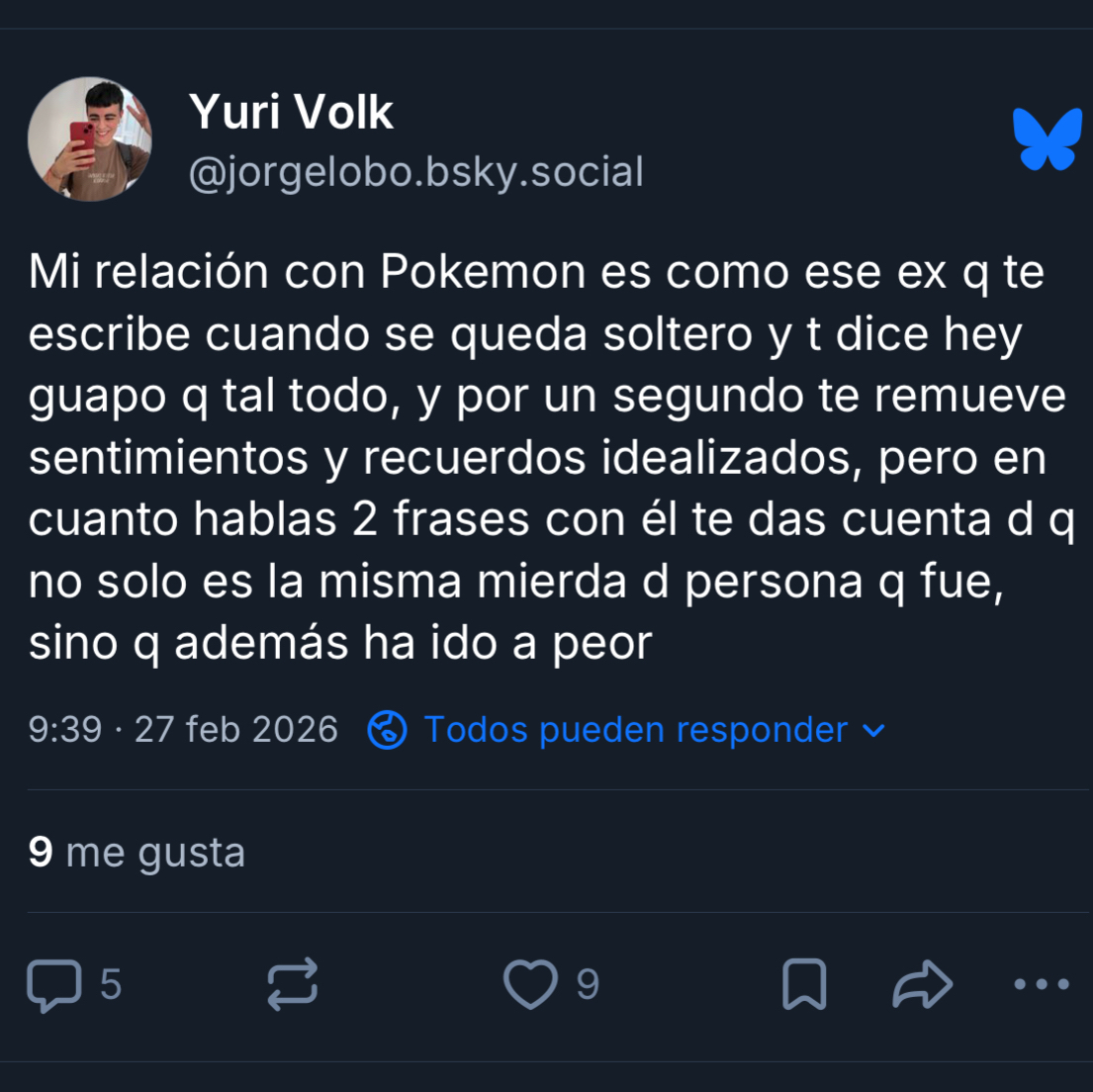Click the 9:39 · 27 feb 2026 timestamp

[x=183, y=730]
